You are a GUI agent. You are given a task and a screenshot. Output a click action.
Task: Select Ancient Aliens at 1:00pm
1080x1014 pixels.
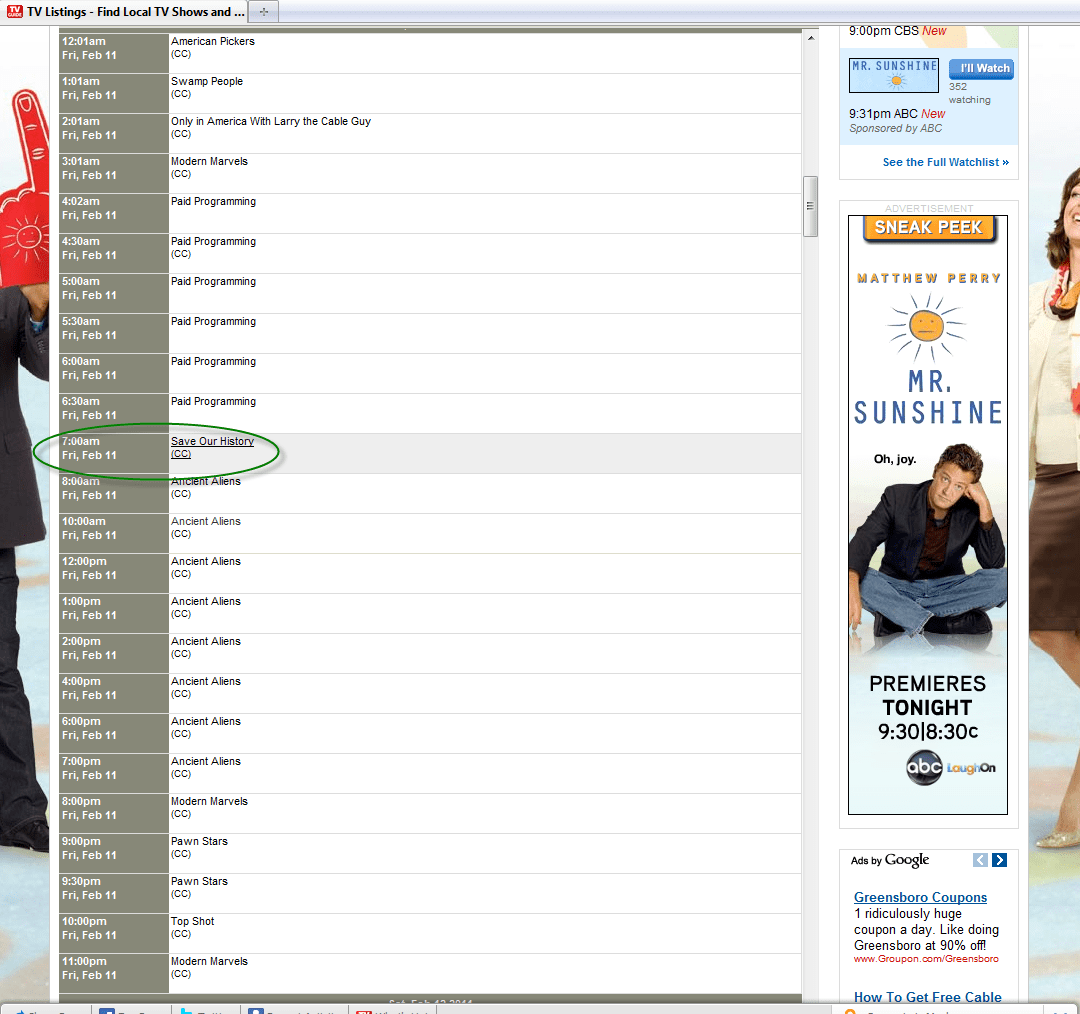[x=205, y=601]
